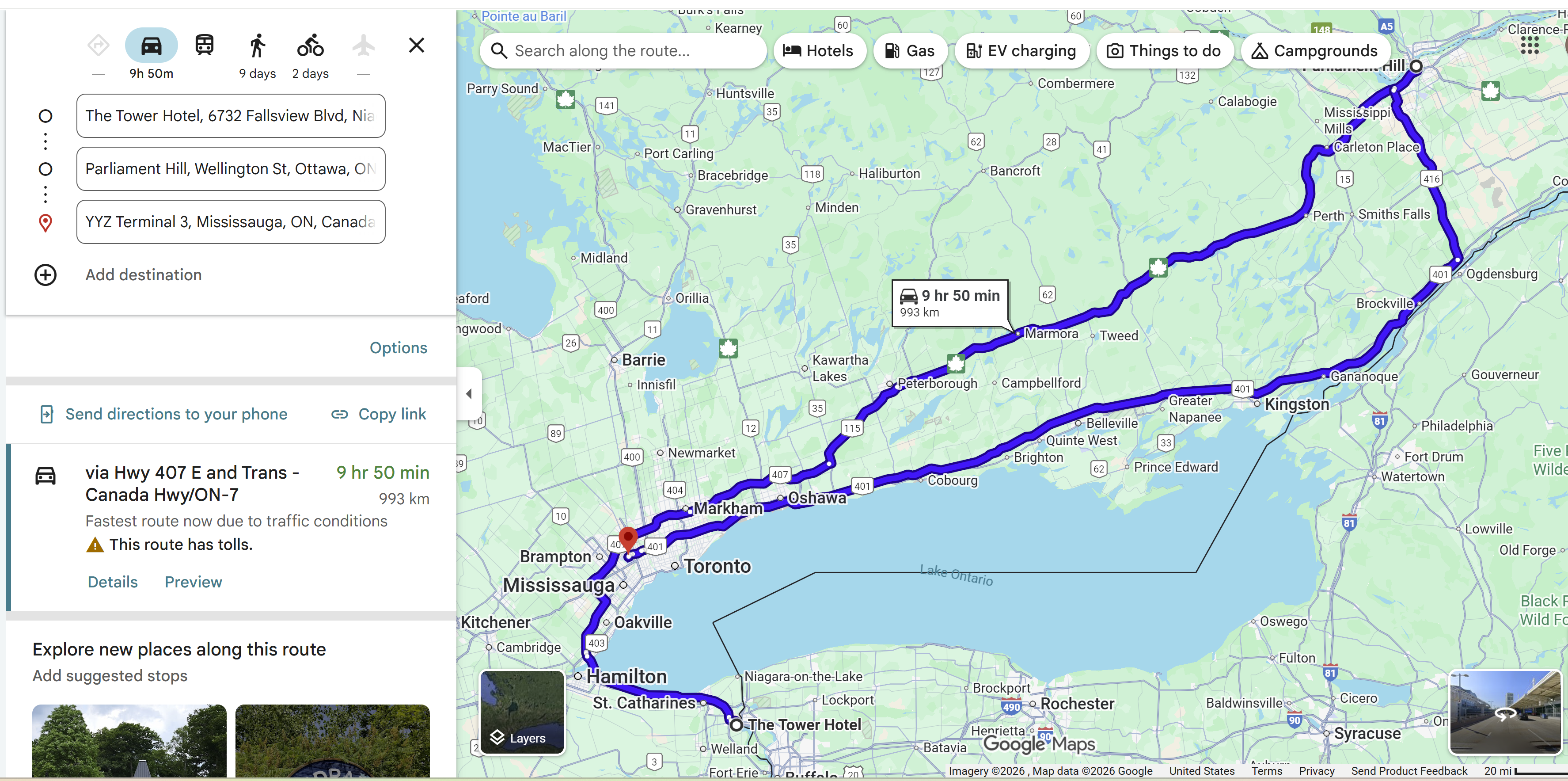
Task: Click the Add destination plus icon
Action: 46,275
